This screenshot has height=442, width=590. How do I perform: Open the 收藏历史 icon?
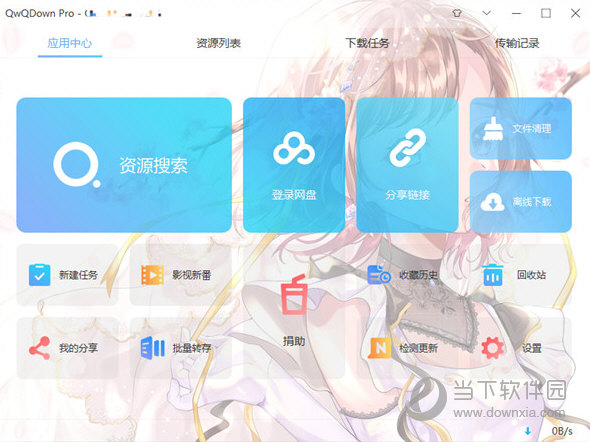pos(379,274)
